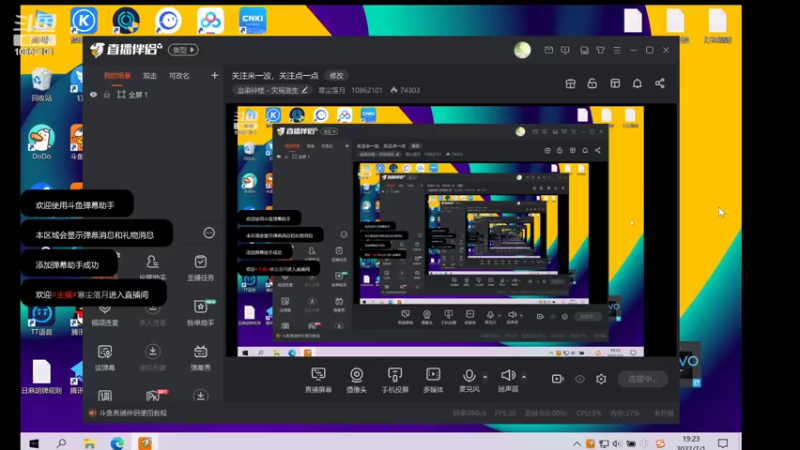Open the PK tool with GIFT badge
This screenshot has width=800, height=450.
pos(154,395)
